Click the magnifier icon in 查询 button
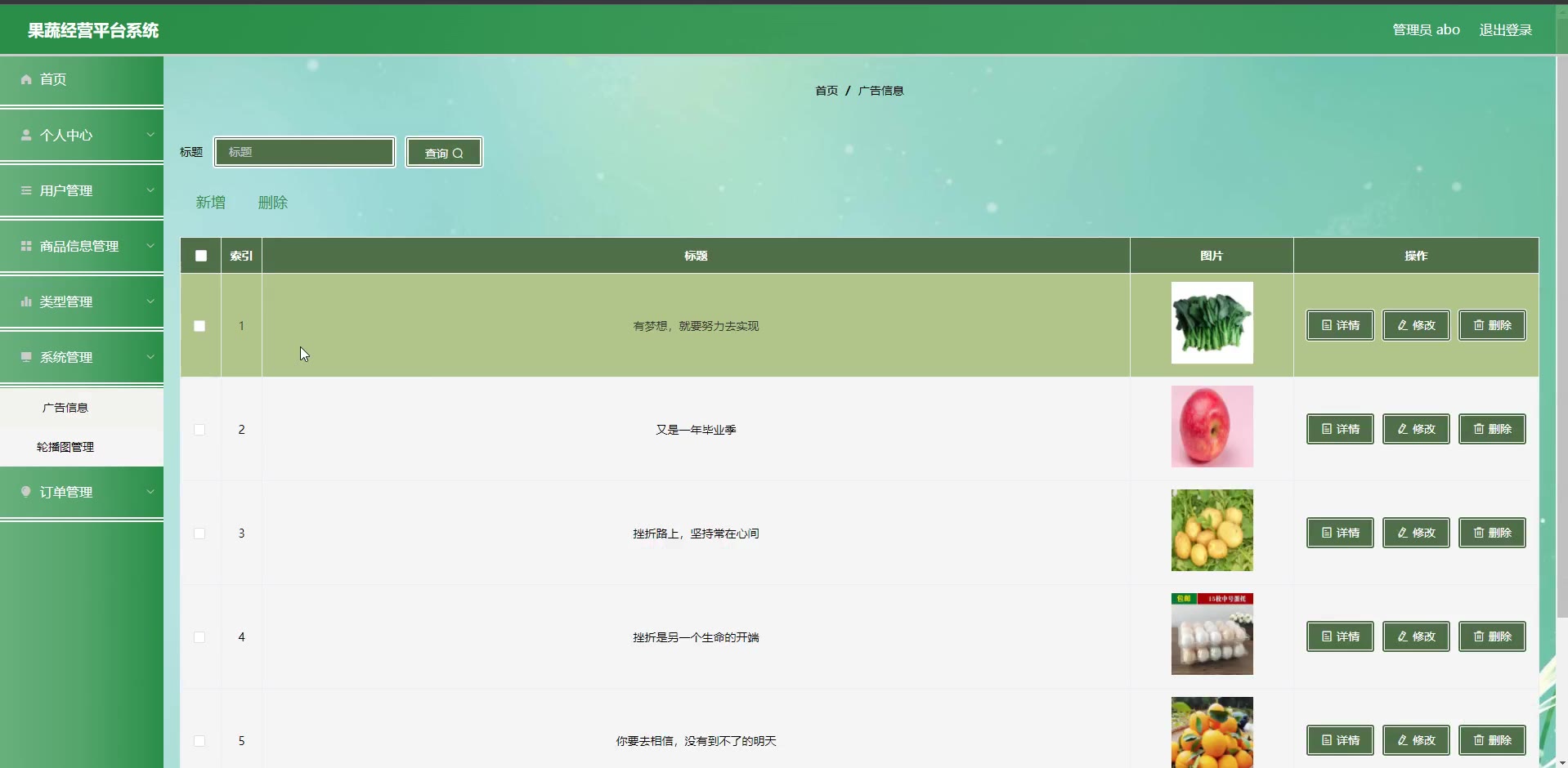This screenshot has height=768, width=1568. tap(458, 153)
